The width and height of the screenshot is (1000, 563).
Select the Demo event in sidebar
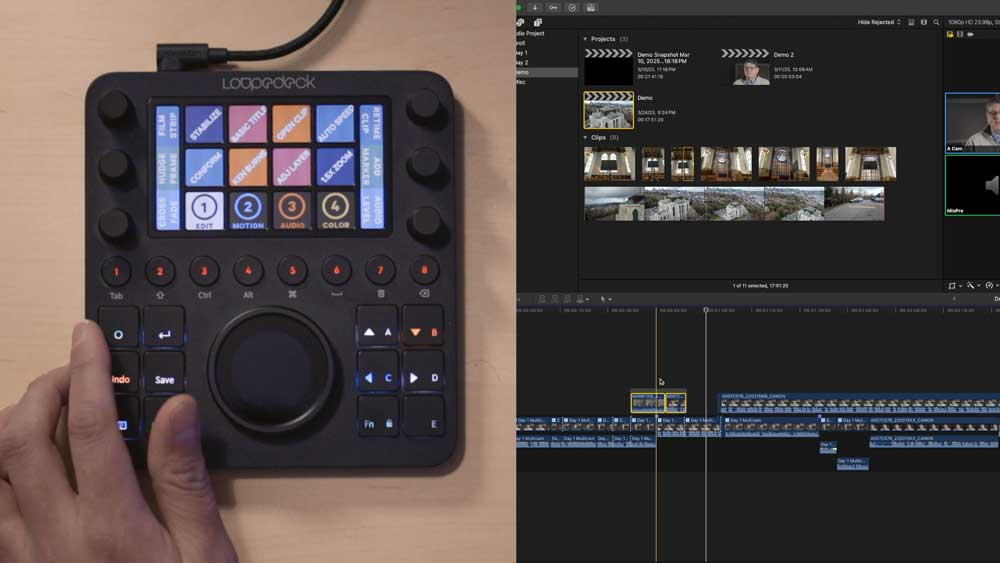(546, 73)
